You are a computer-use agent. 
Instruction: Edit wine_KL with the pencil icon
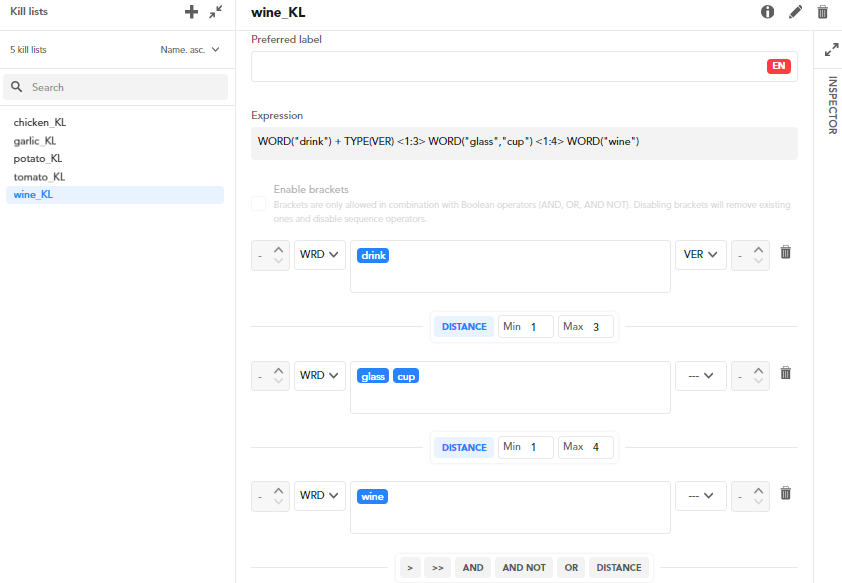(795, 12)
